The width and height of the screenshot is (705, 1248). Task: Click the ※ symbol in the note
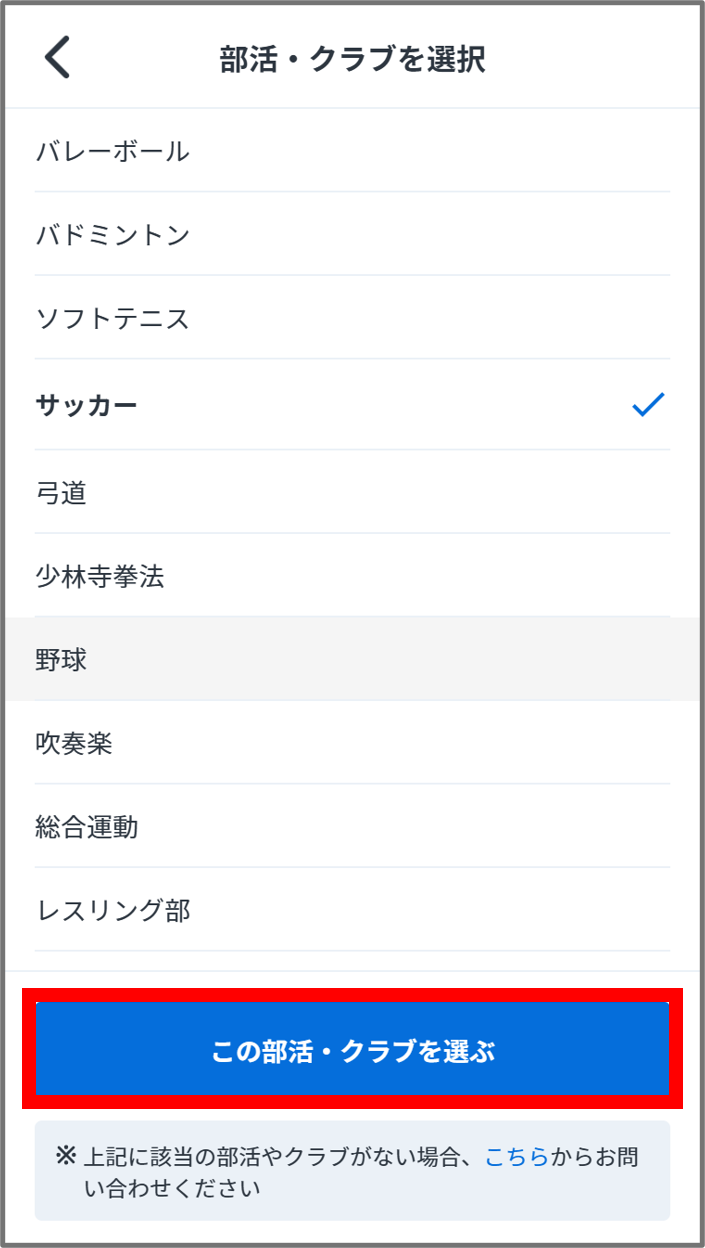[x=66, y=1157]
